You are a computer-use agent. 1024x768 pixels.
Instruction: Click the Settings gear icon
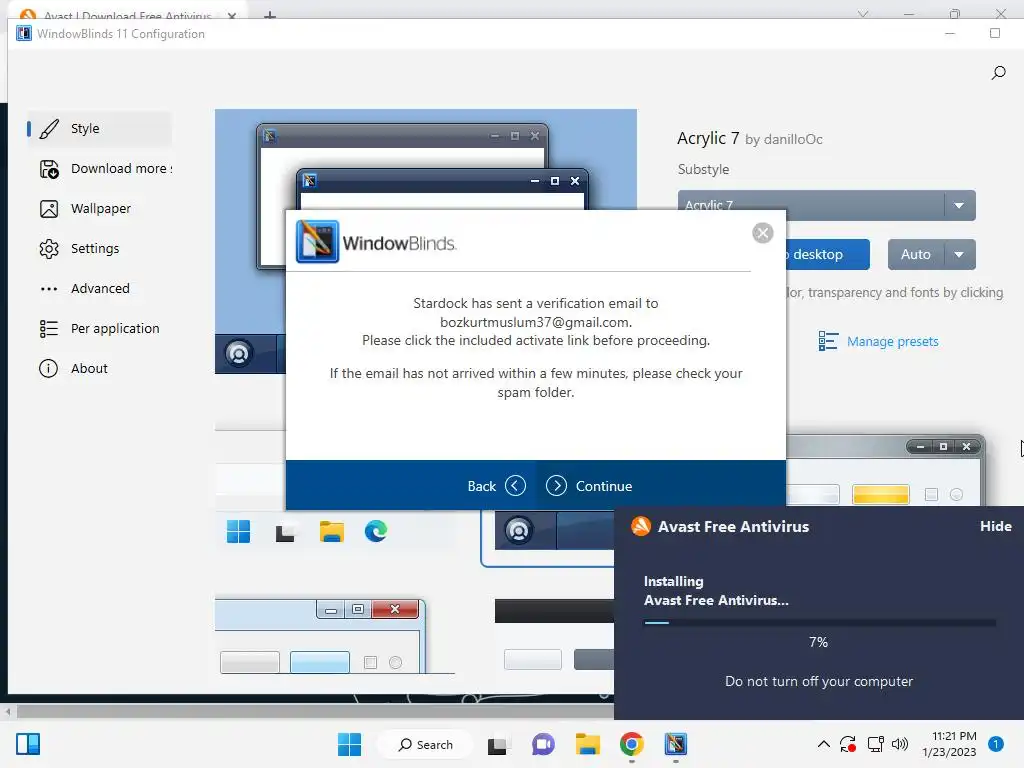click(49, 249)
